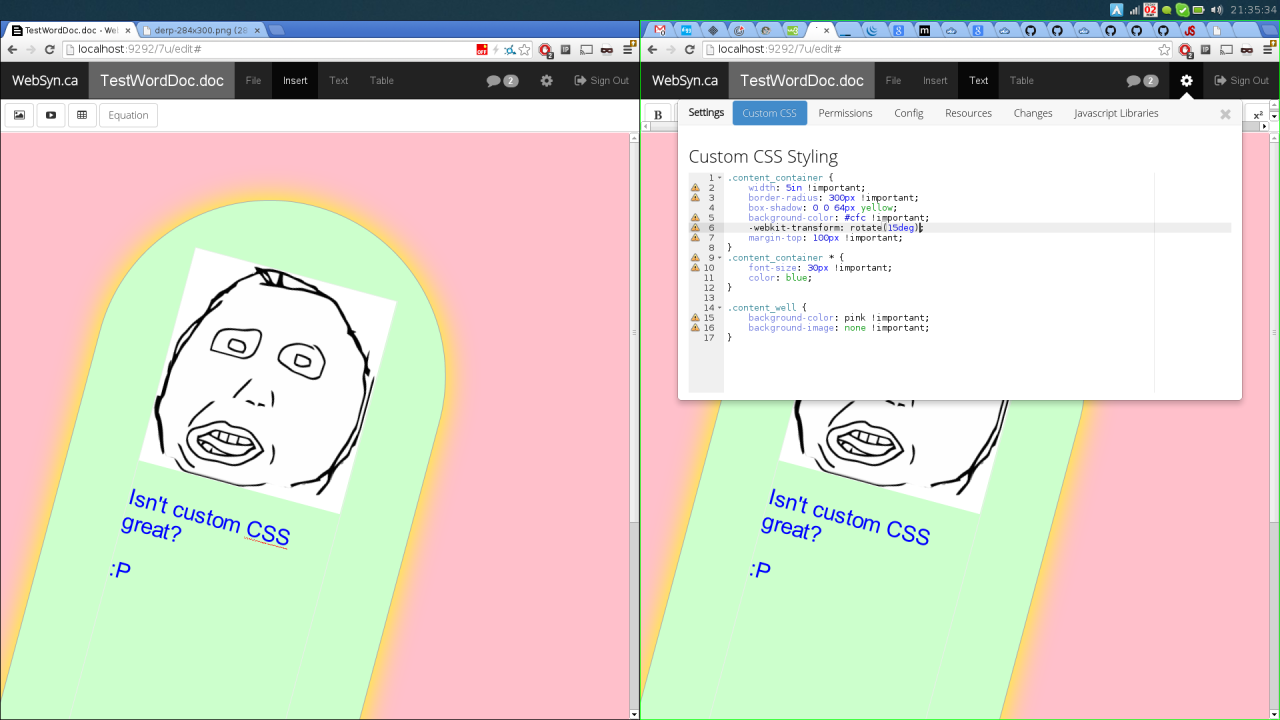Sign Out from the right window
The width and height of the screenshot is (1280, 720).
tap(1242, 81)
